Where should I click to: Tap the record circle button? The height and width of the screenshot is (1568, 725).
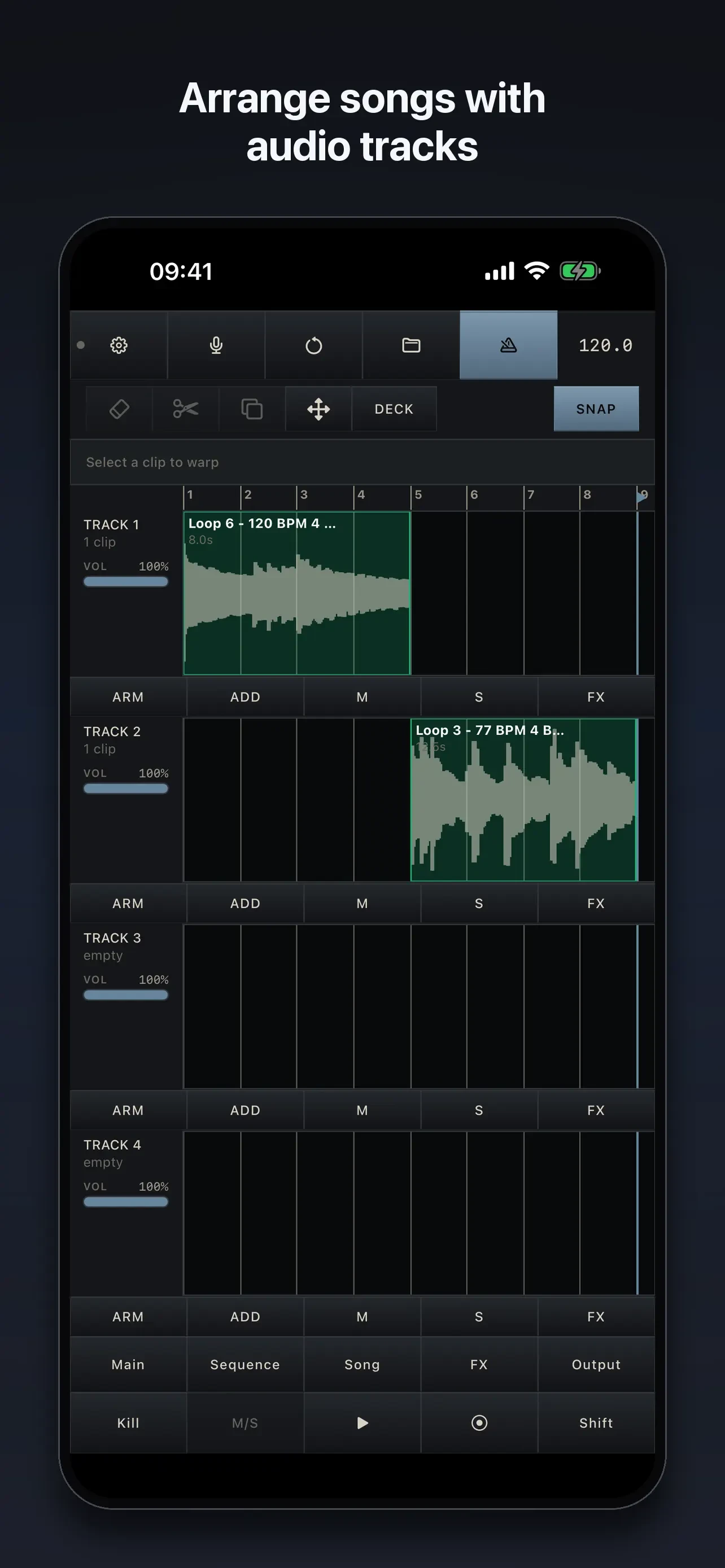pos(479,1423)
